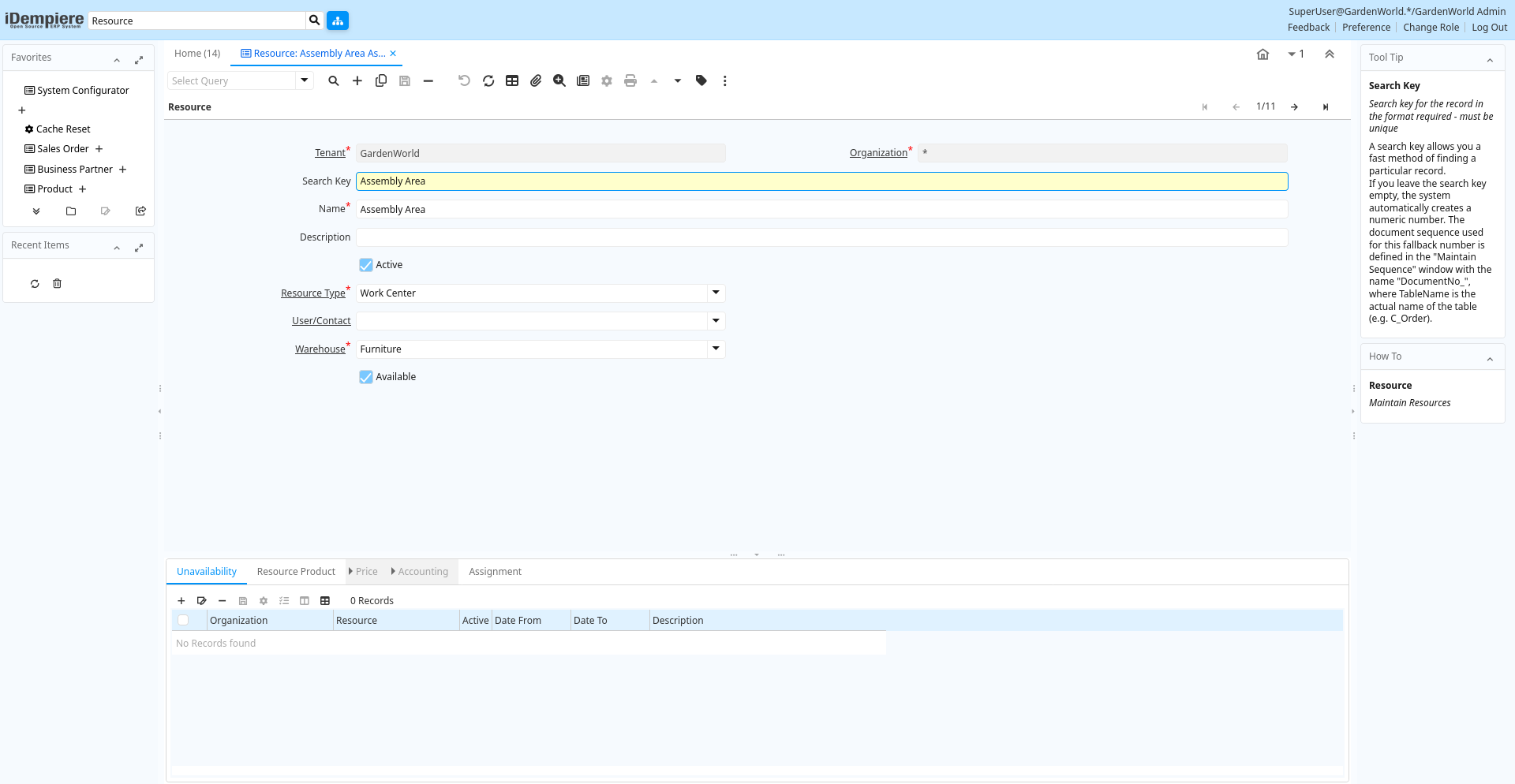Open the menu tree icon beside search
This screenshot has width=1515, height=784.
(x=338, y=21)
